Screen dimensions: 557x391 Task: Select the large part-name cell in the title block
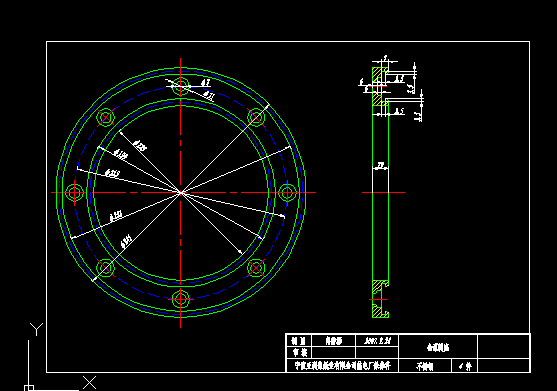coord(438,347)
